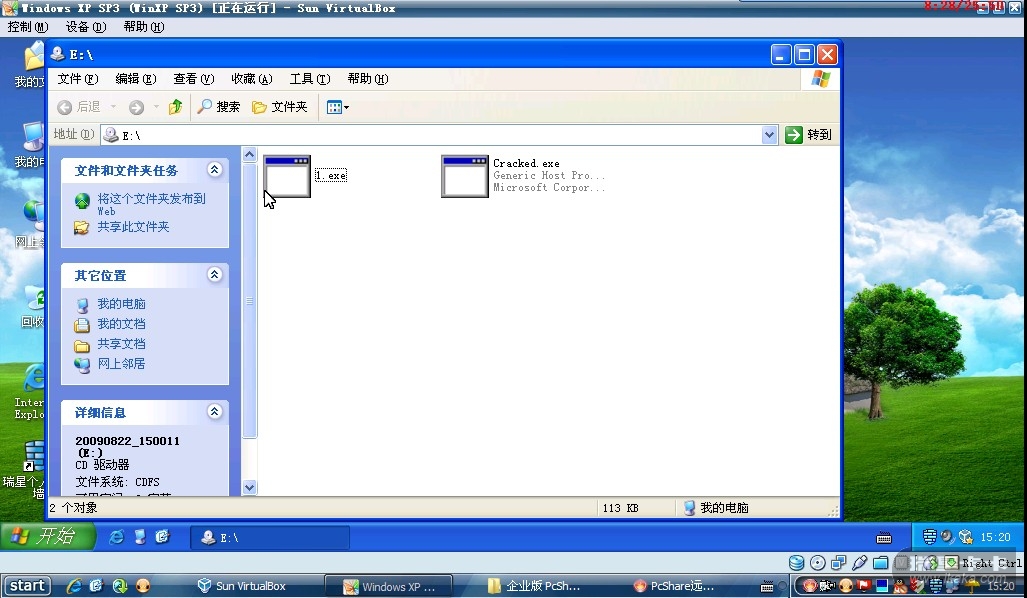Collapse the Details (详细信息) panel

point(214,411)
